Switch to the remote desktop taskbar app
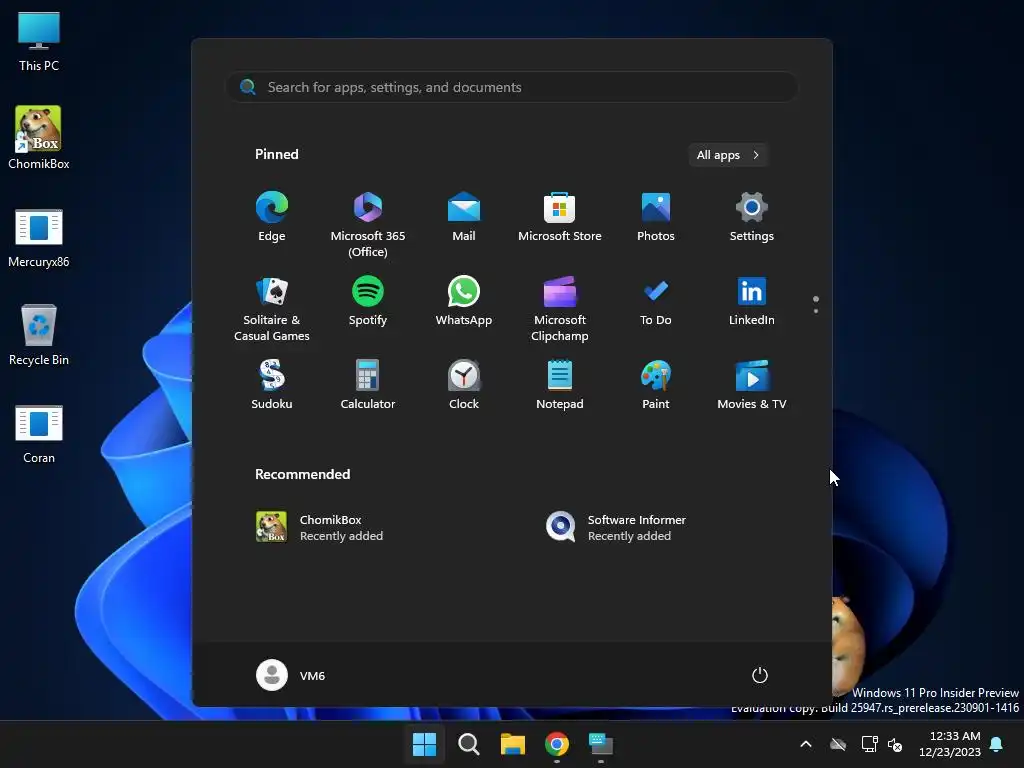The width and height of the screenshot is (1024, 768). [601, 744]
